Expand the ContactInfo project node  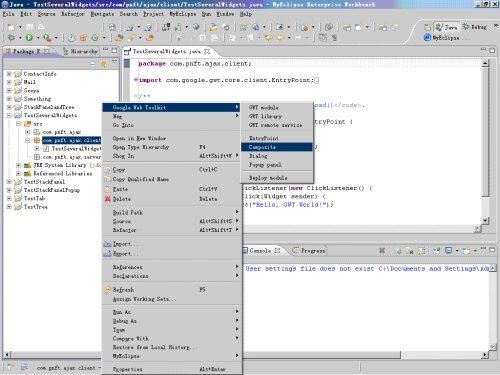coord(9,74)
